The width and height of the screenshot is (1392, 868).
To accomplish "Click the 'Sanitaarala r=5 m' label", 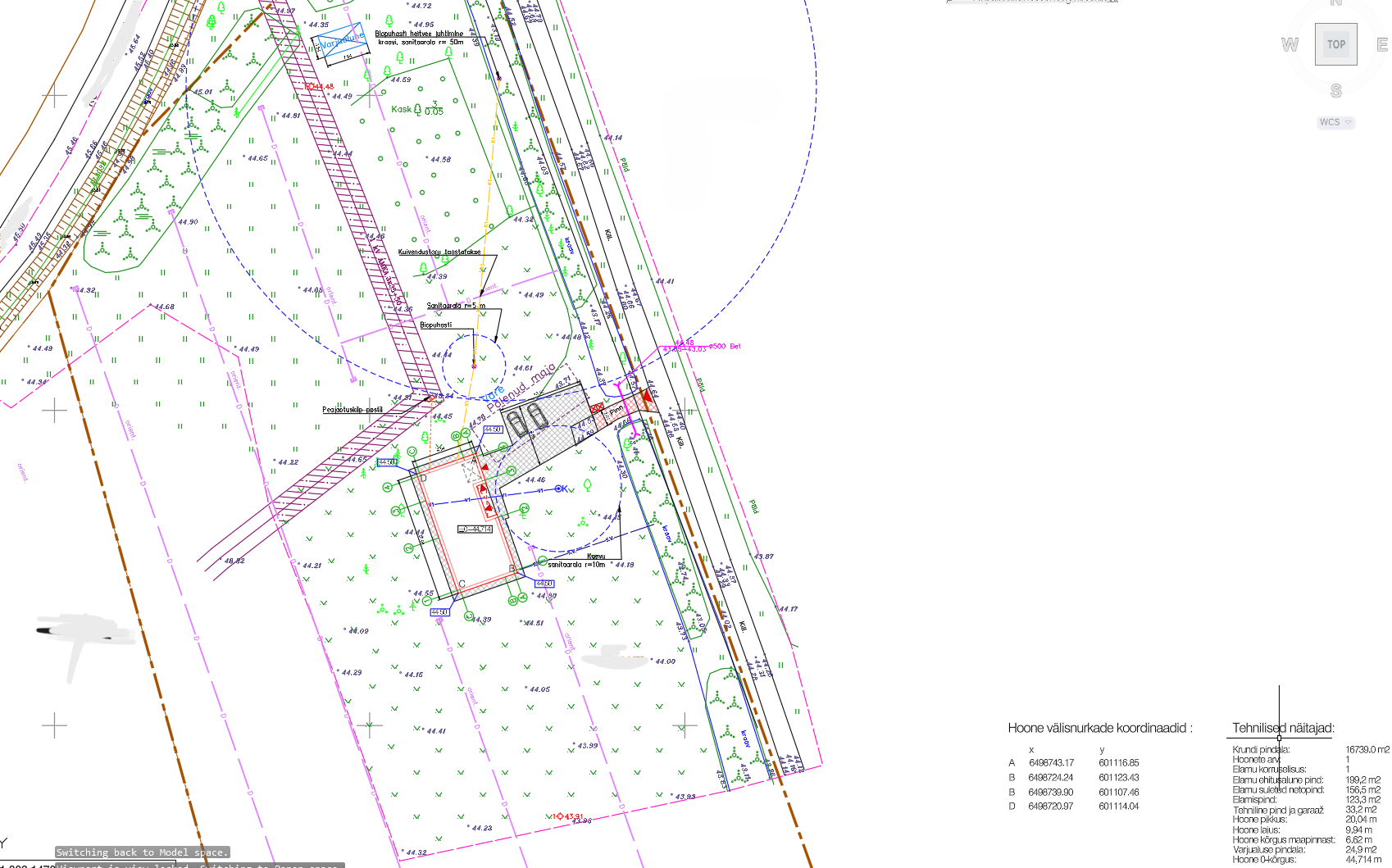I will point(455,306).
